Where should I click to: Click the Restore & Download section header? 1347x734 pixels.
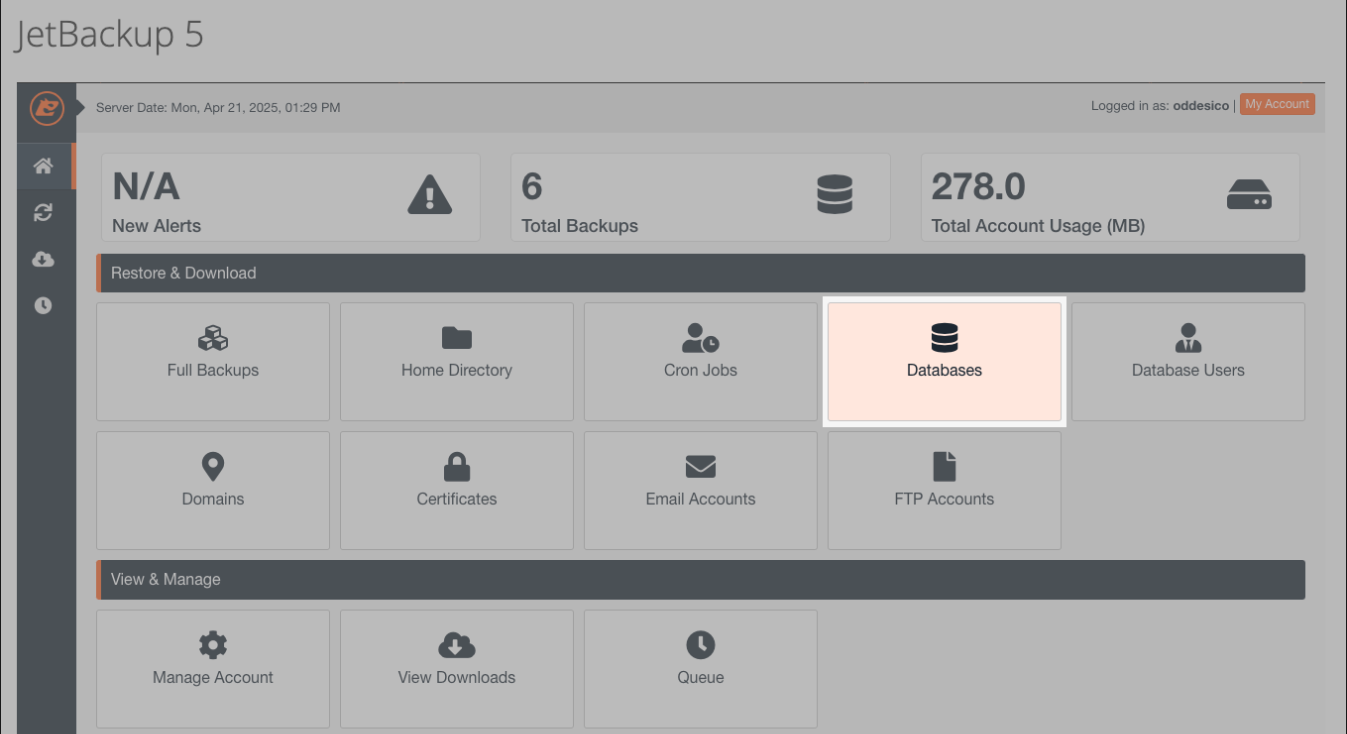click(x=701, y=273)
